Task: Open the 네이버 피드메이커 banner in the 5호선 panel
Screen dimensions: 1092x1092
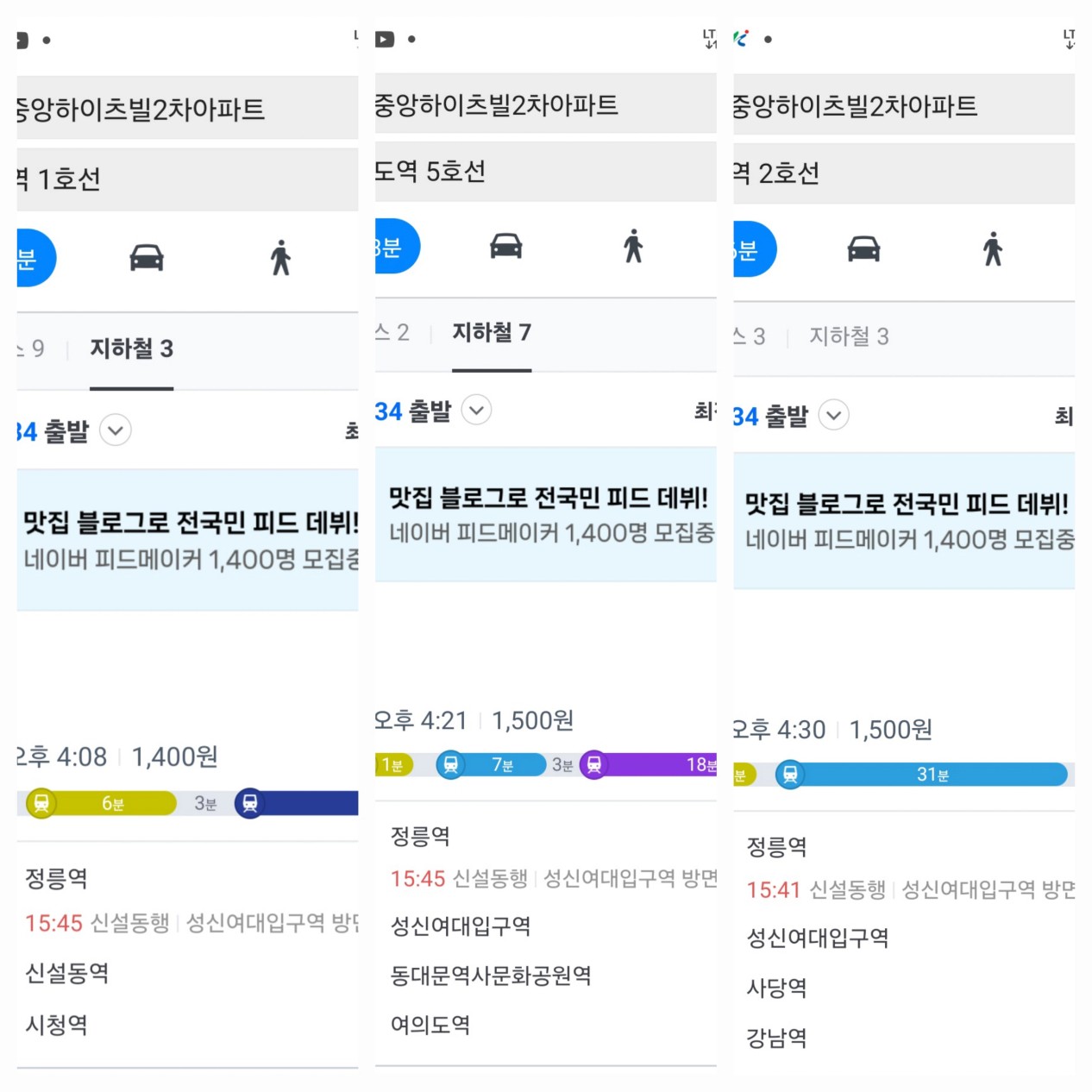Action: click(x=546, y=514)
